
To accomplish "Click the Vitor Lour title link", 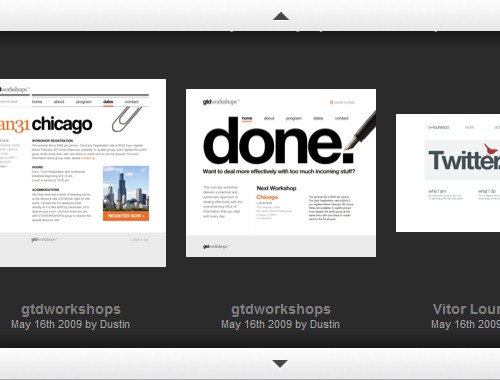I will (x=466, y=309).
